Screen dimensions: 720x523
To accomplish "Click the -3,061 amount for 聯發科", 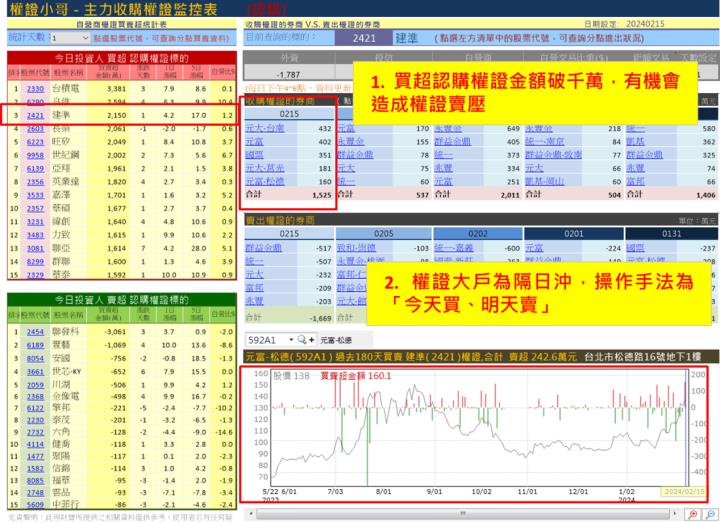I will point(115,332).
